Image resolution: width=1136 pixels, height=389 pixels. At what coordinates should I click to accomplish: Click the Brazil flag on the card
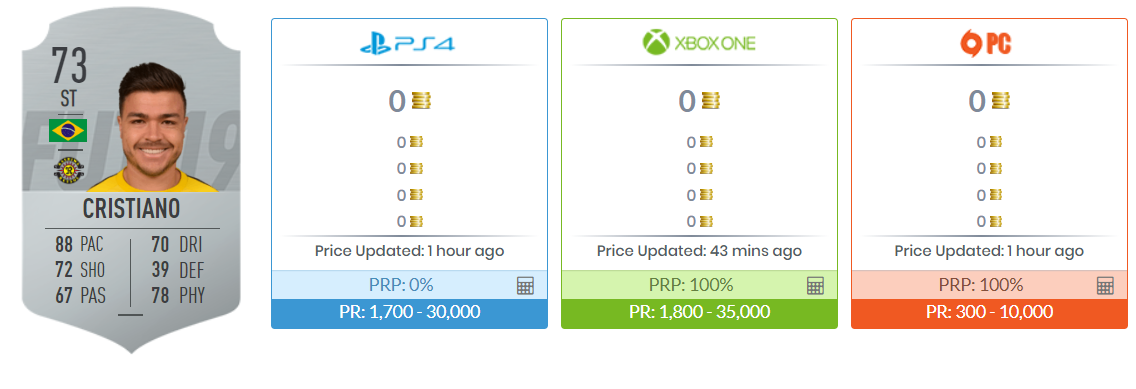coord(68,130)
